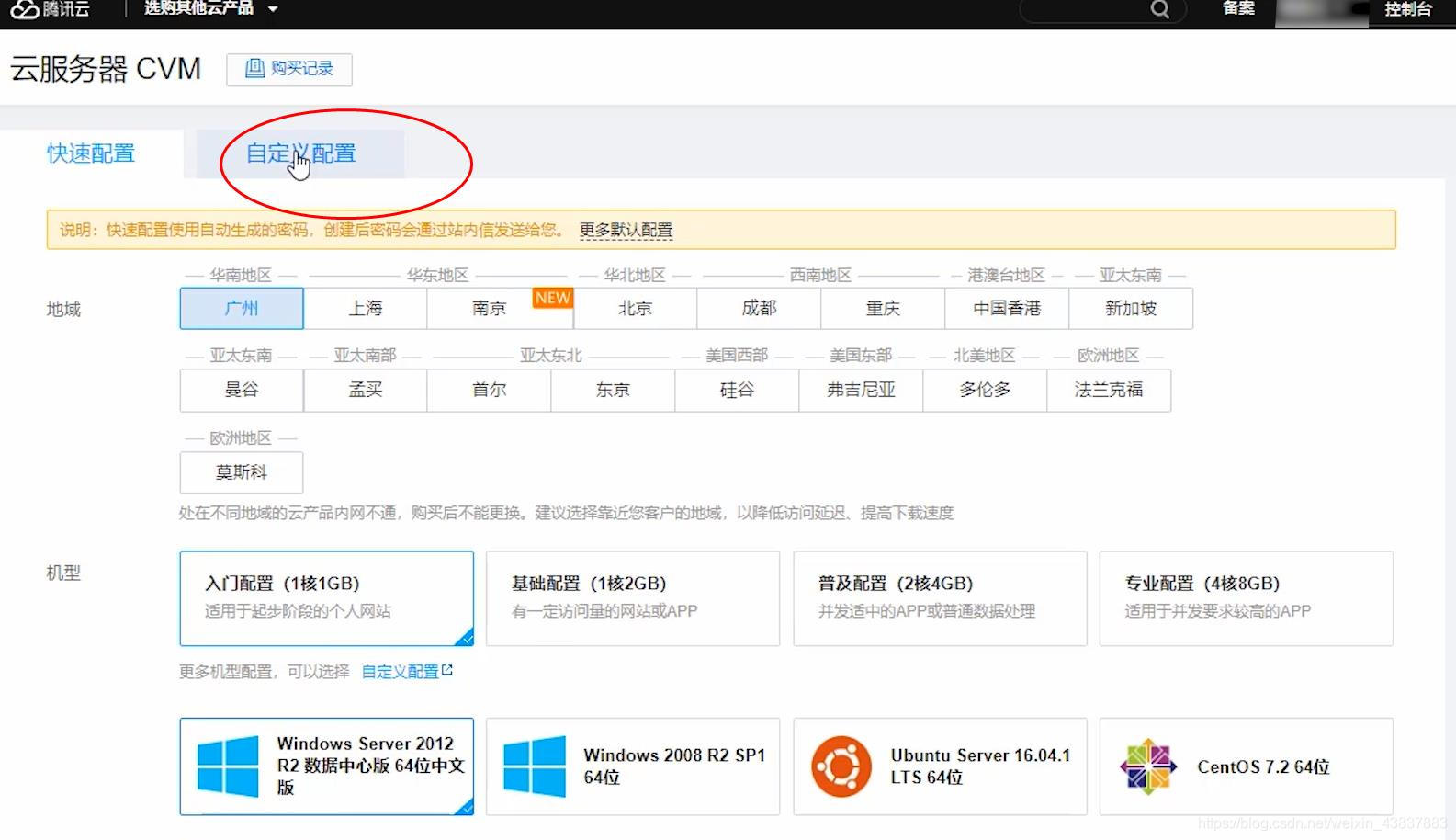Select 普及配置 (2核4GB) machine type
Image resolution: width=1456 pixels, height=840 pixels.
coord(941,598)
